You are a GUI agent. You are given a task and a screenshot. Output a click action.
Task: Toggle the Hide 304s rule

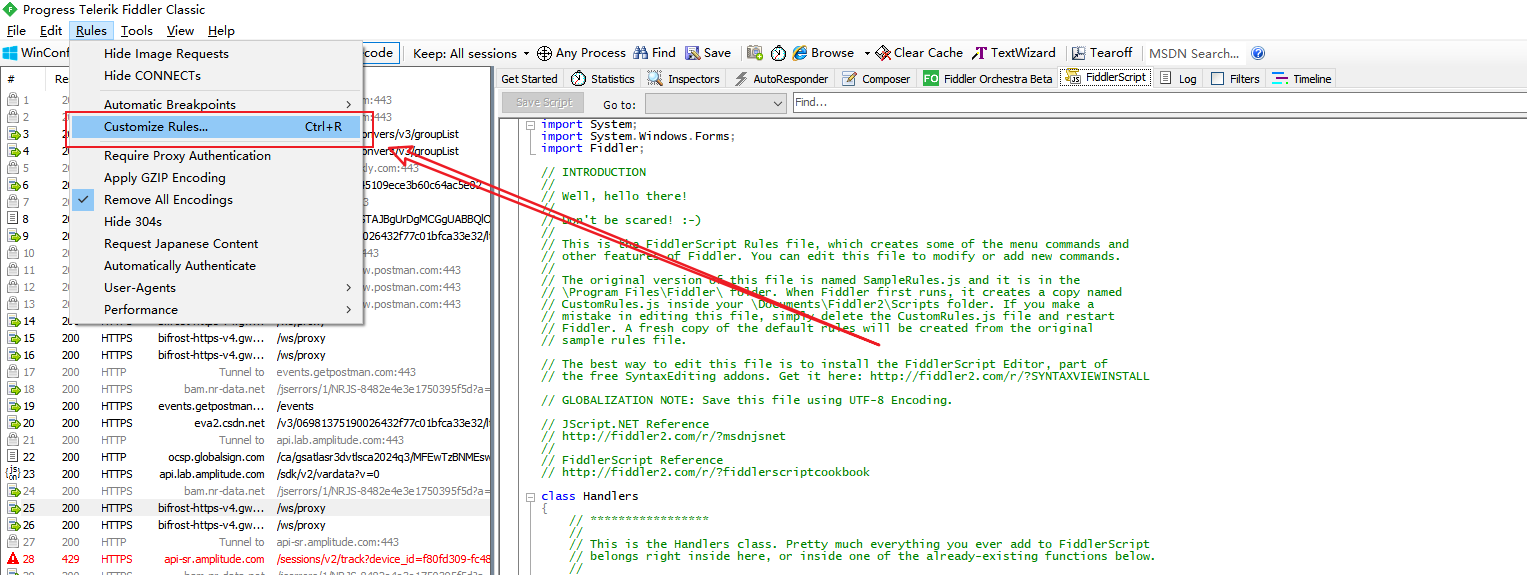[216, 222]
